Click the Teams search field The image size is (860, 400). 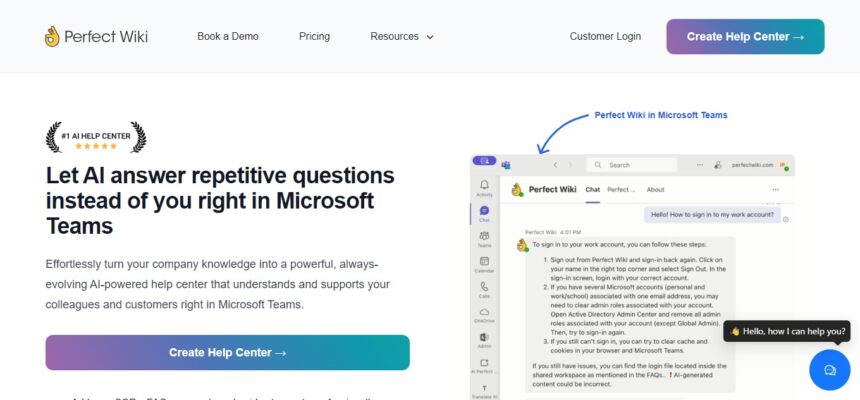click(x=631, y=165)
